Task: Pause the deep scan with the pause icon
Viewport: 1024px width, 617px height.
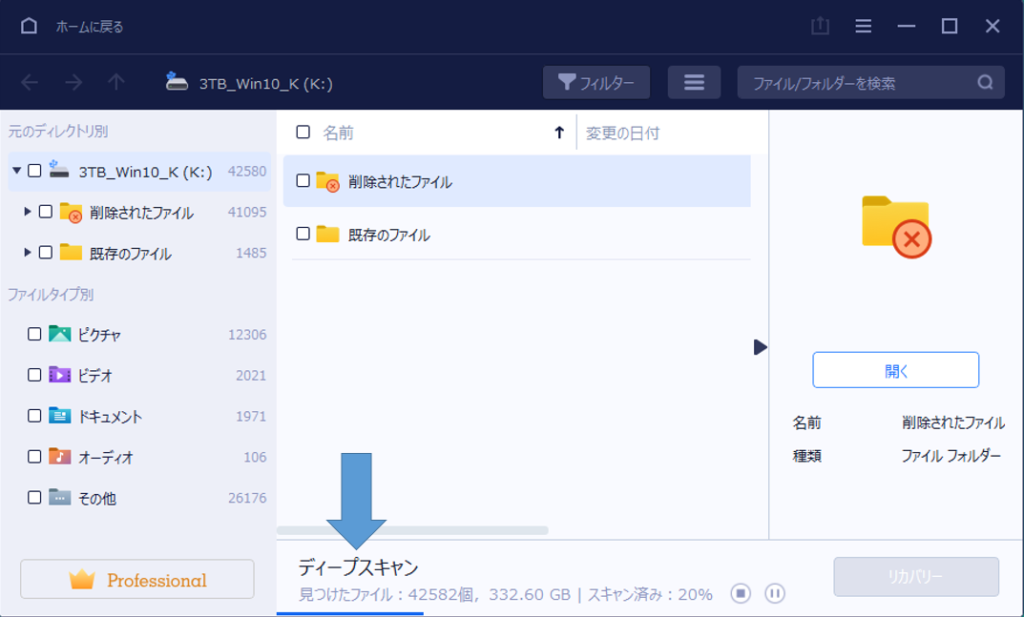Action: point(775,593)
